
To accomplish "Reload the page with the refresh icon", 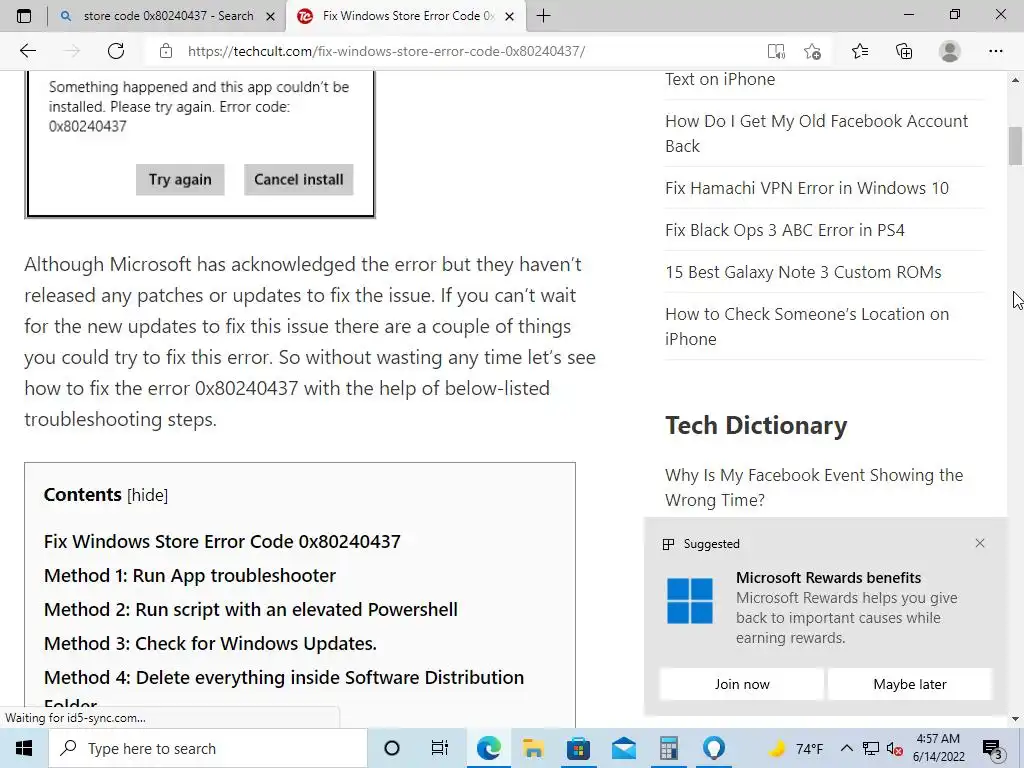I will (116, 51).
